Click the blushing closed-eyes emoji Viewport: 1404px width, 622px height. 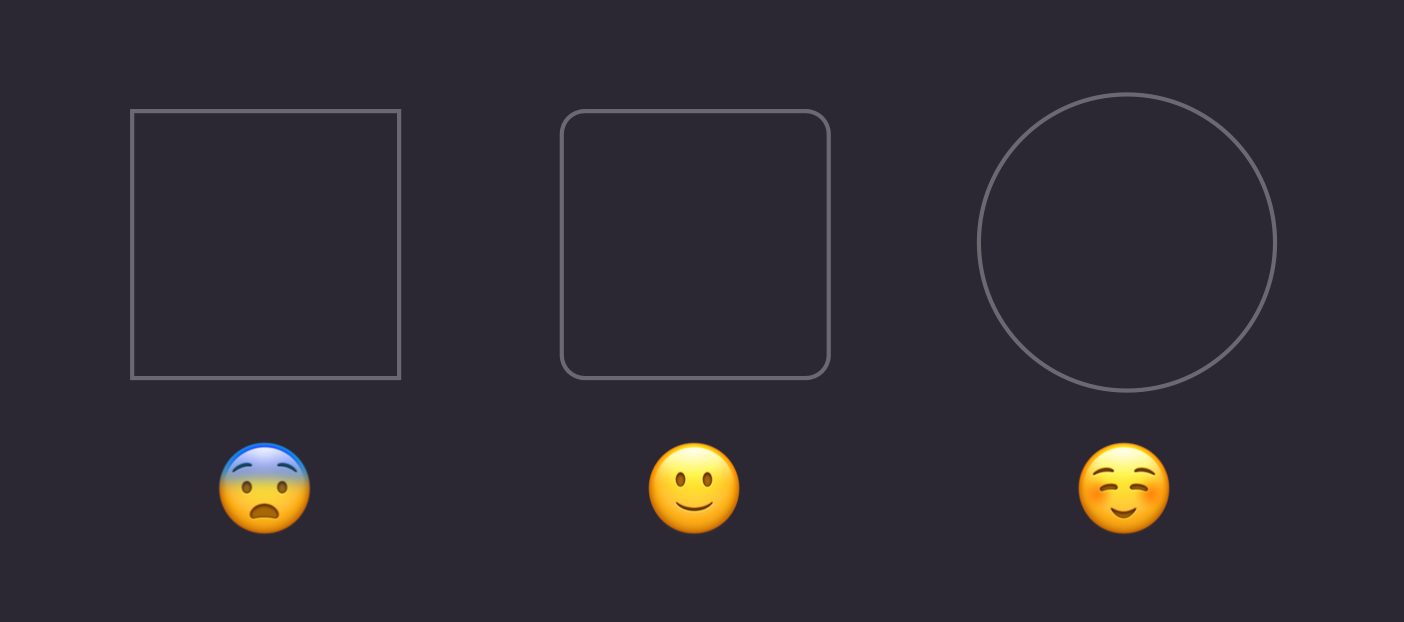pyautogui.click(x=1124, y=488)
